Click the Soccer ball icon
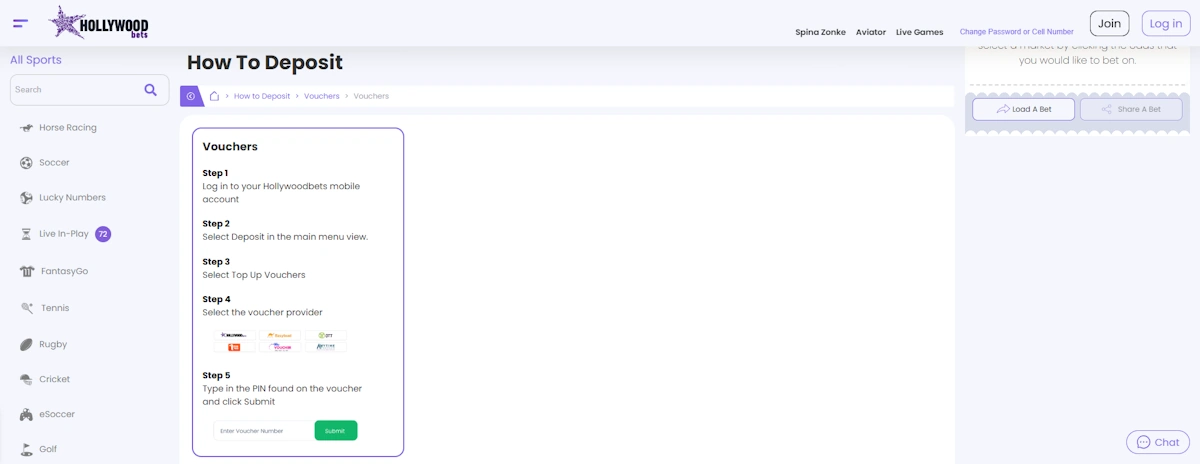 tap(26, 163)
